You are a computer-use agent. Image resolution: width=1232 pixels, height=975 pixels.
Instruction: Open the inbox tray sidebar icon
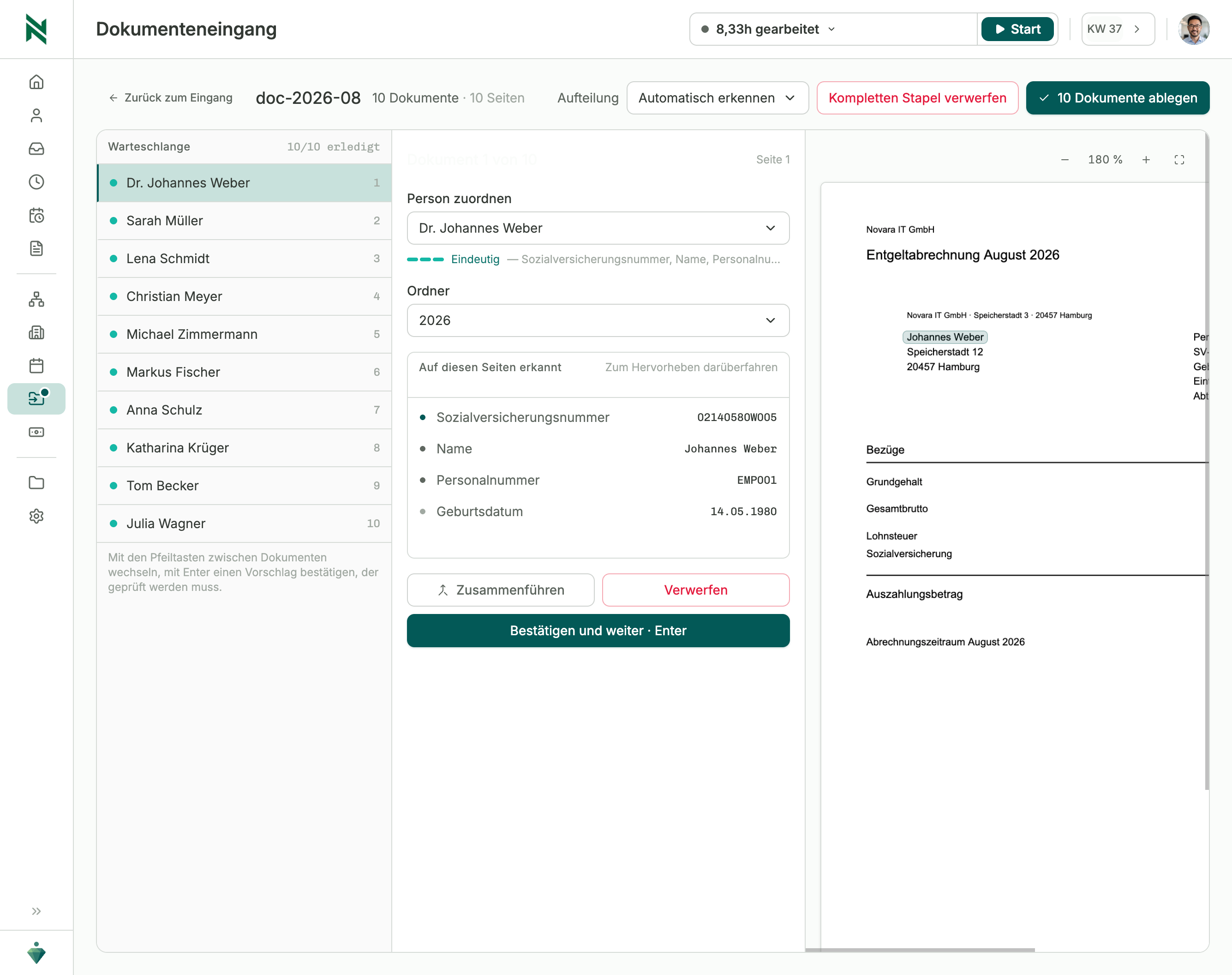click(x=36, y=148)
